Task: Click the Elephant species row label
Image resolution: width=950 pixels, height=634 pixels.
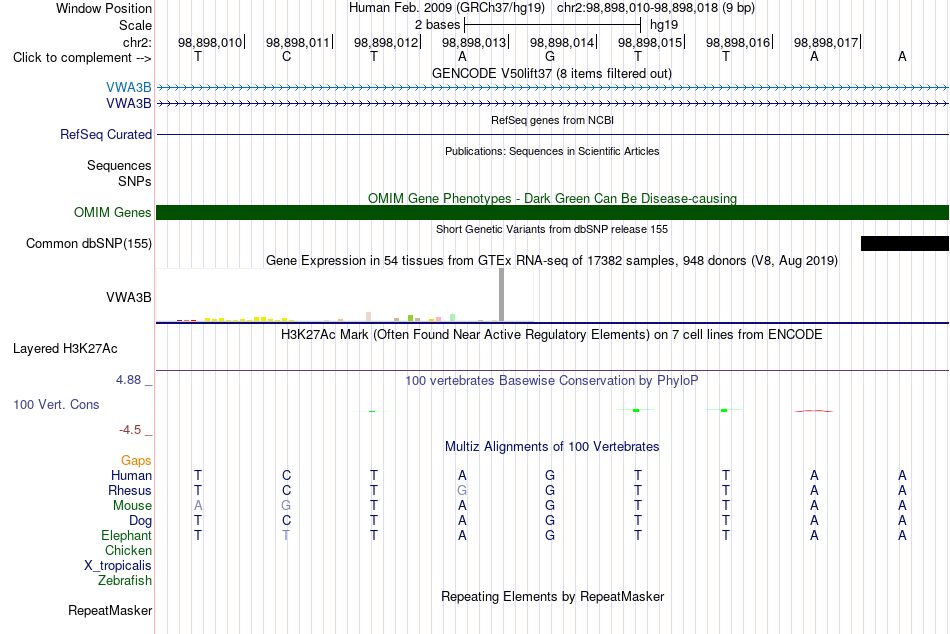Action: [126, 536]
